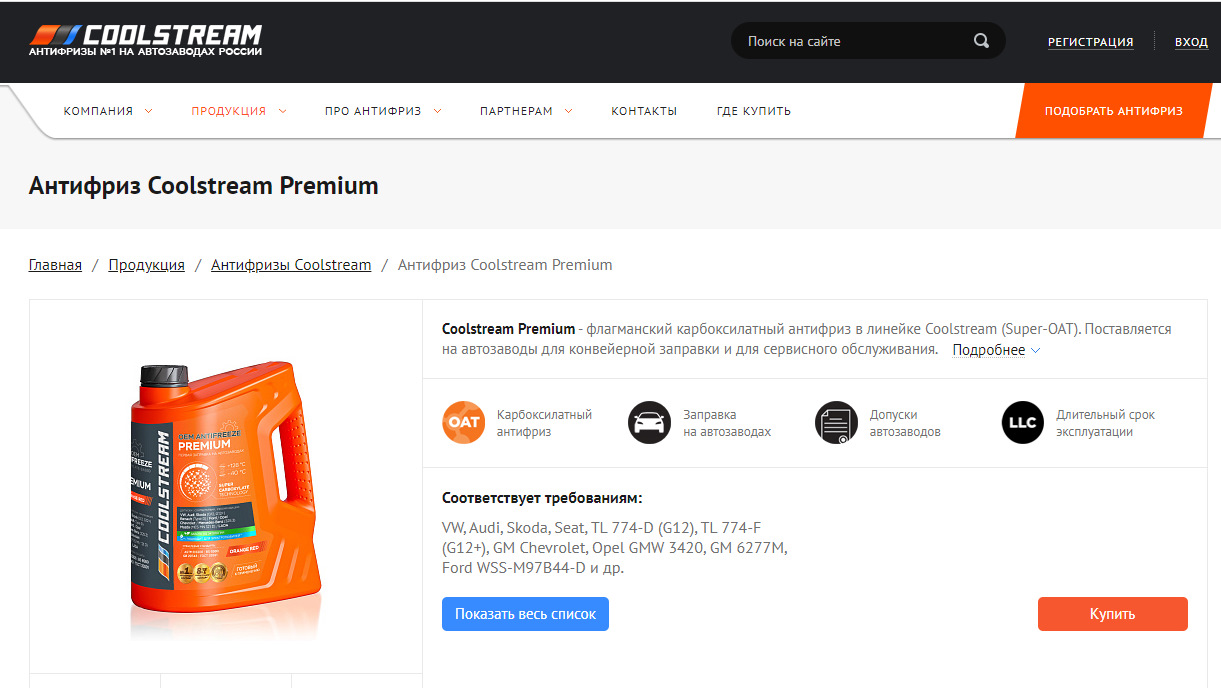Click the document approvals icon
This screenshot has width=1221, height=688.
click(x=836, y=422)
